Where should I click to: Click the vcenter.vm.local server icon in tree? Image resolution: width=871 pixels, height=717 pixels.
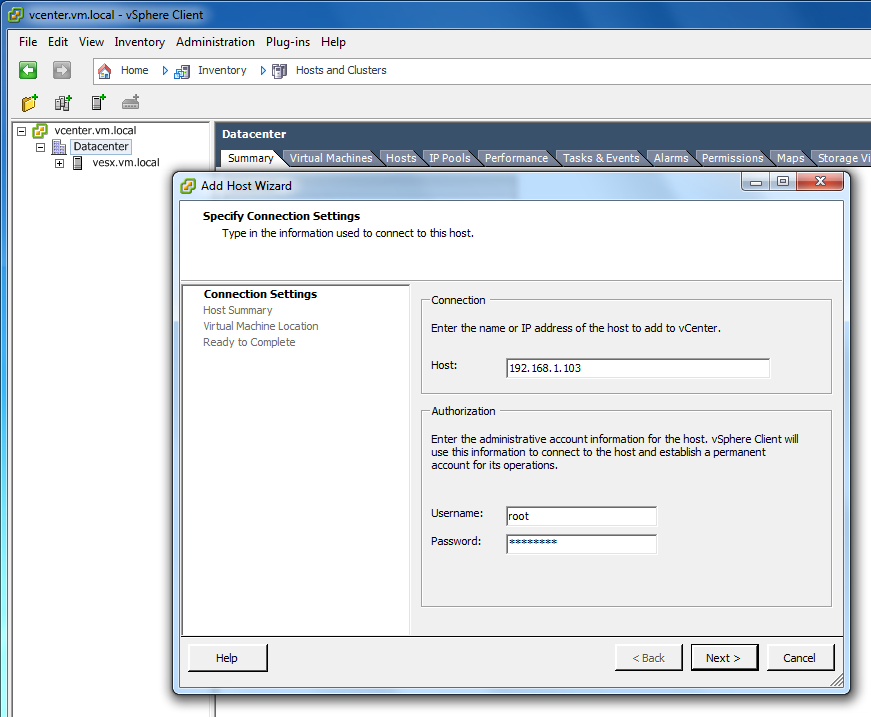[40, 131]
